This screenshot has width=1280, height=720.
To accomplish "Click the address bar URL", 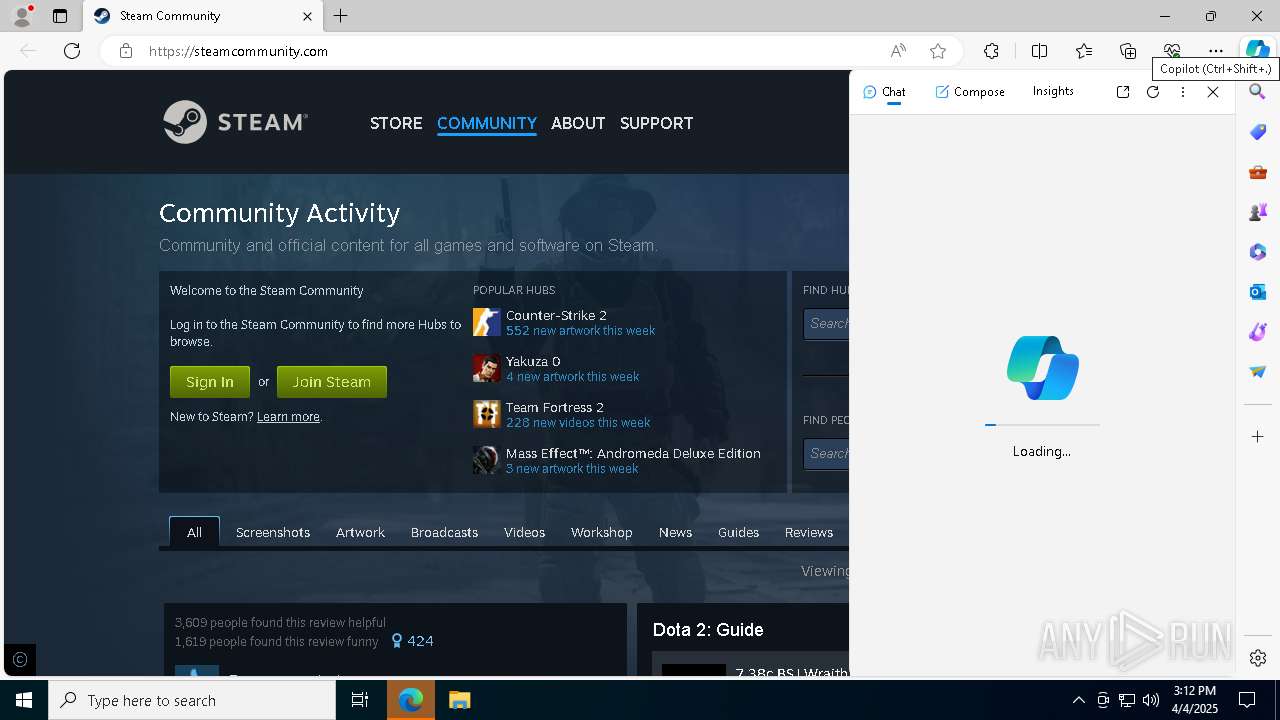I will point(238,51).
